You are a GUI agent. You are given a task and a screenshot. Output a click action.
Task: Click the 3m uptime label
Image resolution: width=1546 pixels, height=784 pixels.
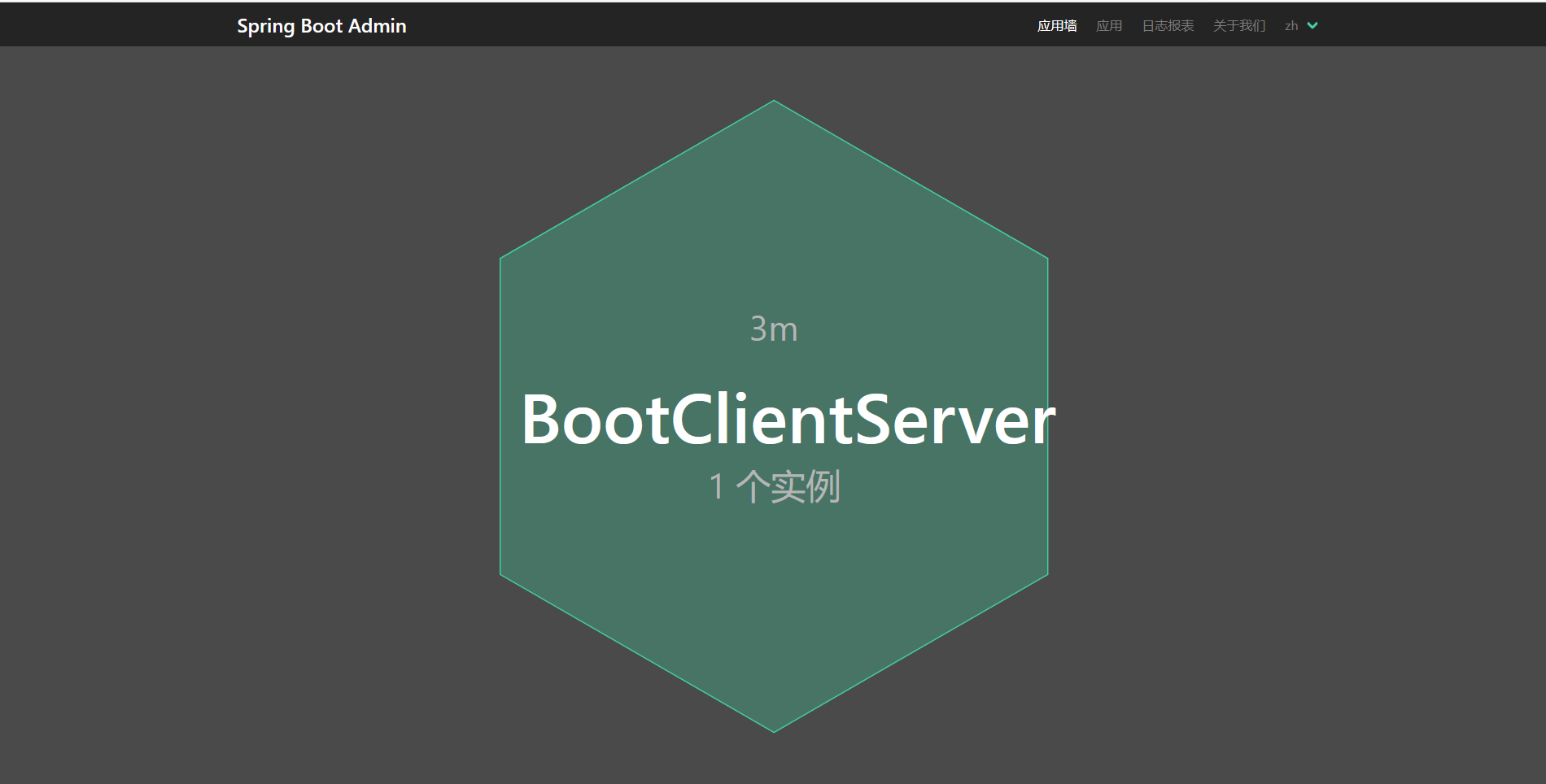[773, 329]
